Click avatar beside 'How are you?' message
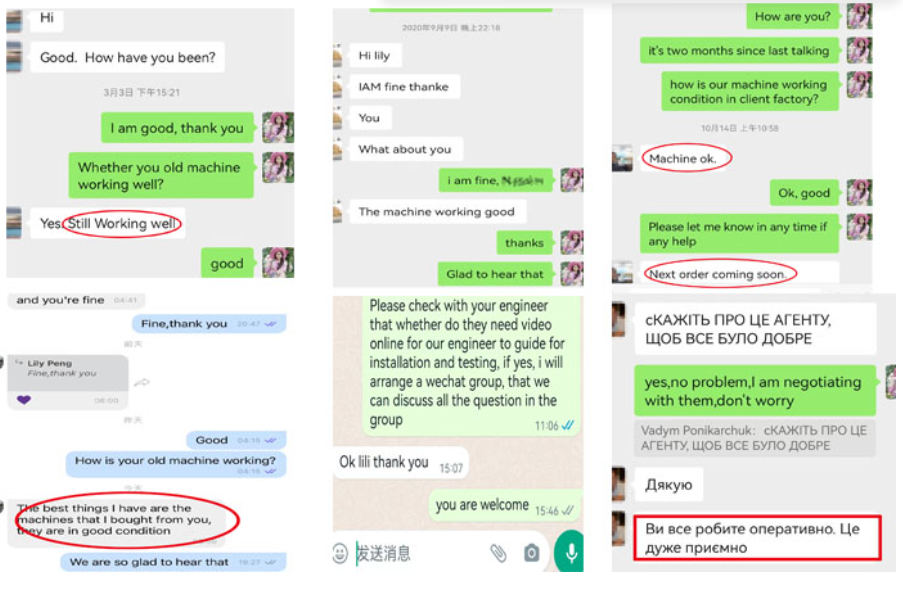 [x=859, y=16]
